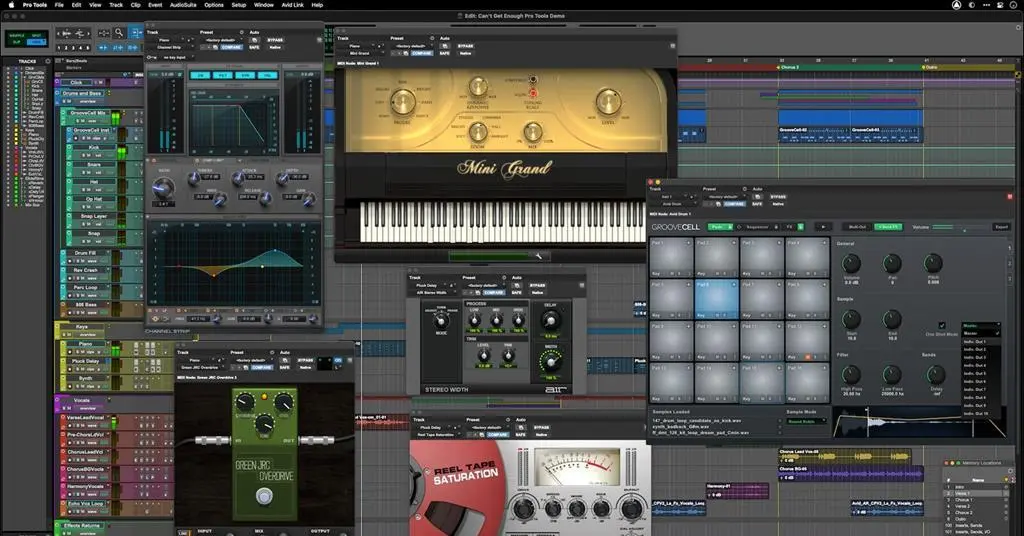Click the GrooveCell Multi-Out button
Viewport: 1024px width, 536px height.
[x=857, y=227]
